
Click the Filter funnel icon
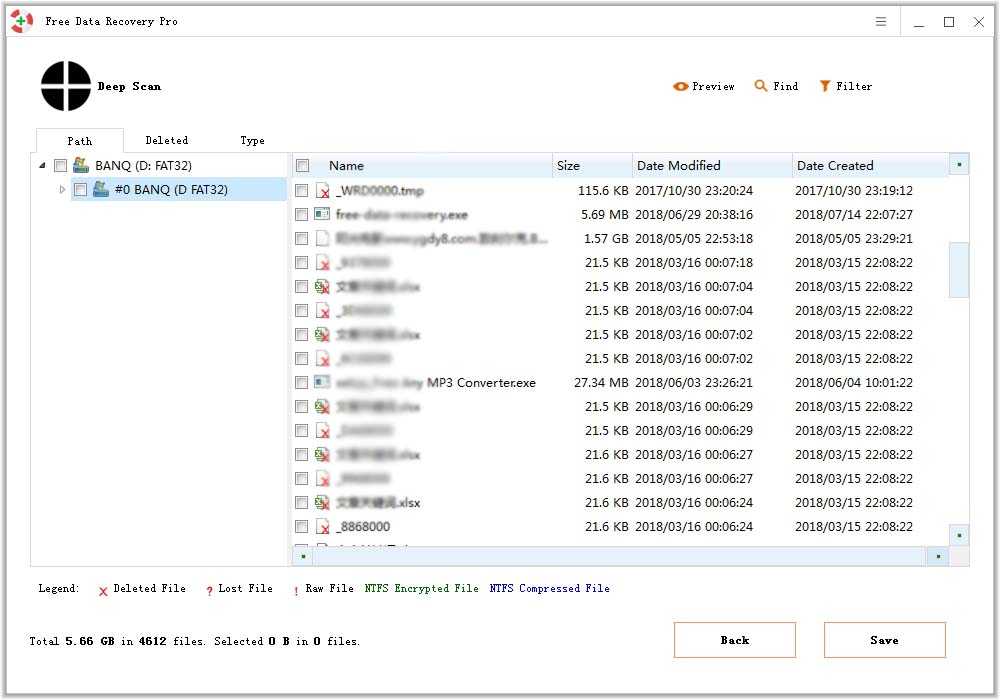[825, 87]
